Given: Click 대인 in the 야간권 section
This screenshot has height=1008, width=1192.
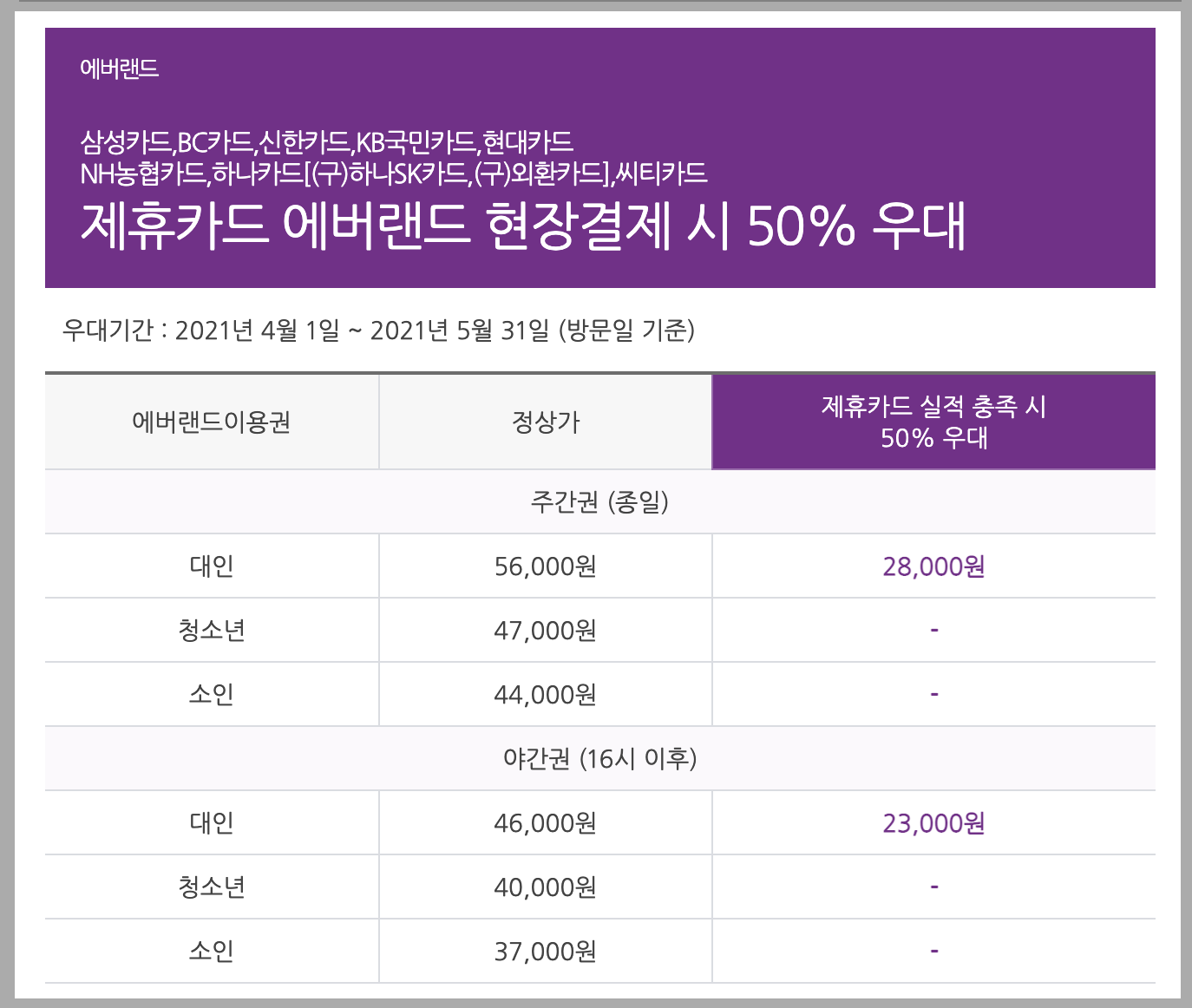Looking at the screenshot, I should tap(212, 823).
